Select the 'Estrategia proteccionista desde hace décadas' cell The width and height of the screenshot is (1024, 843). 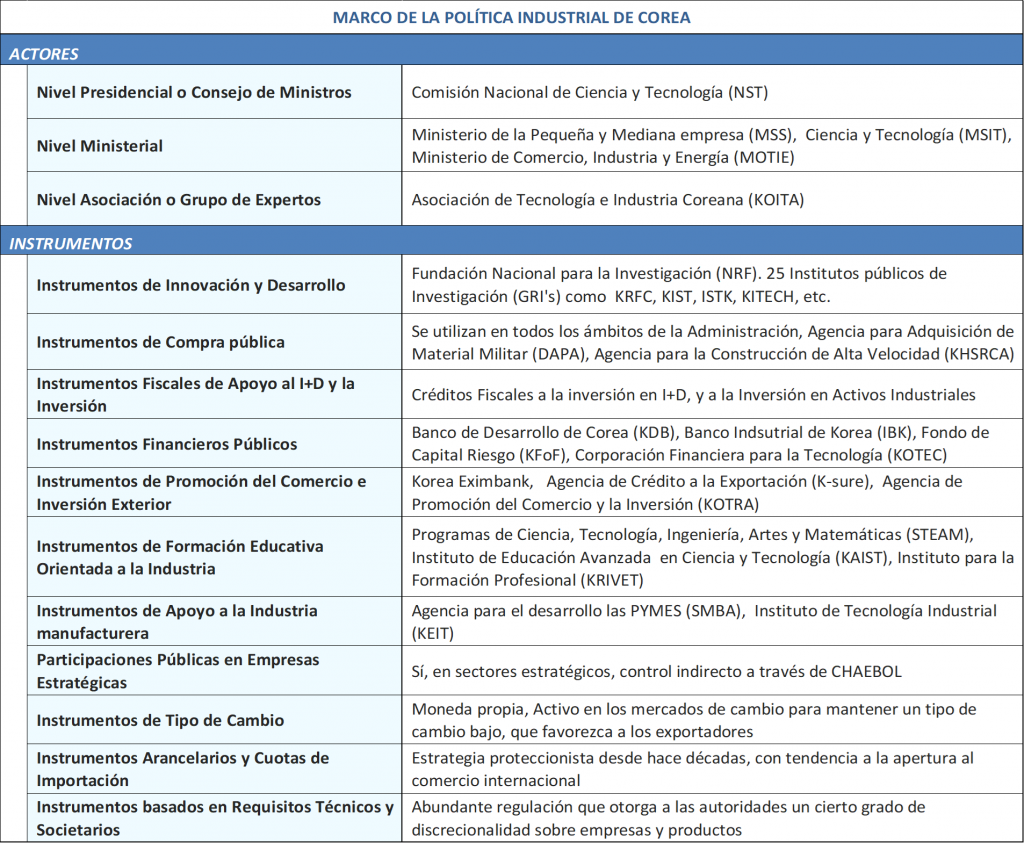692,769
